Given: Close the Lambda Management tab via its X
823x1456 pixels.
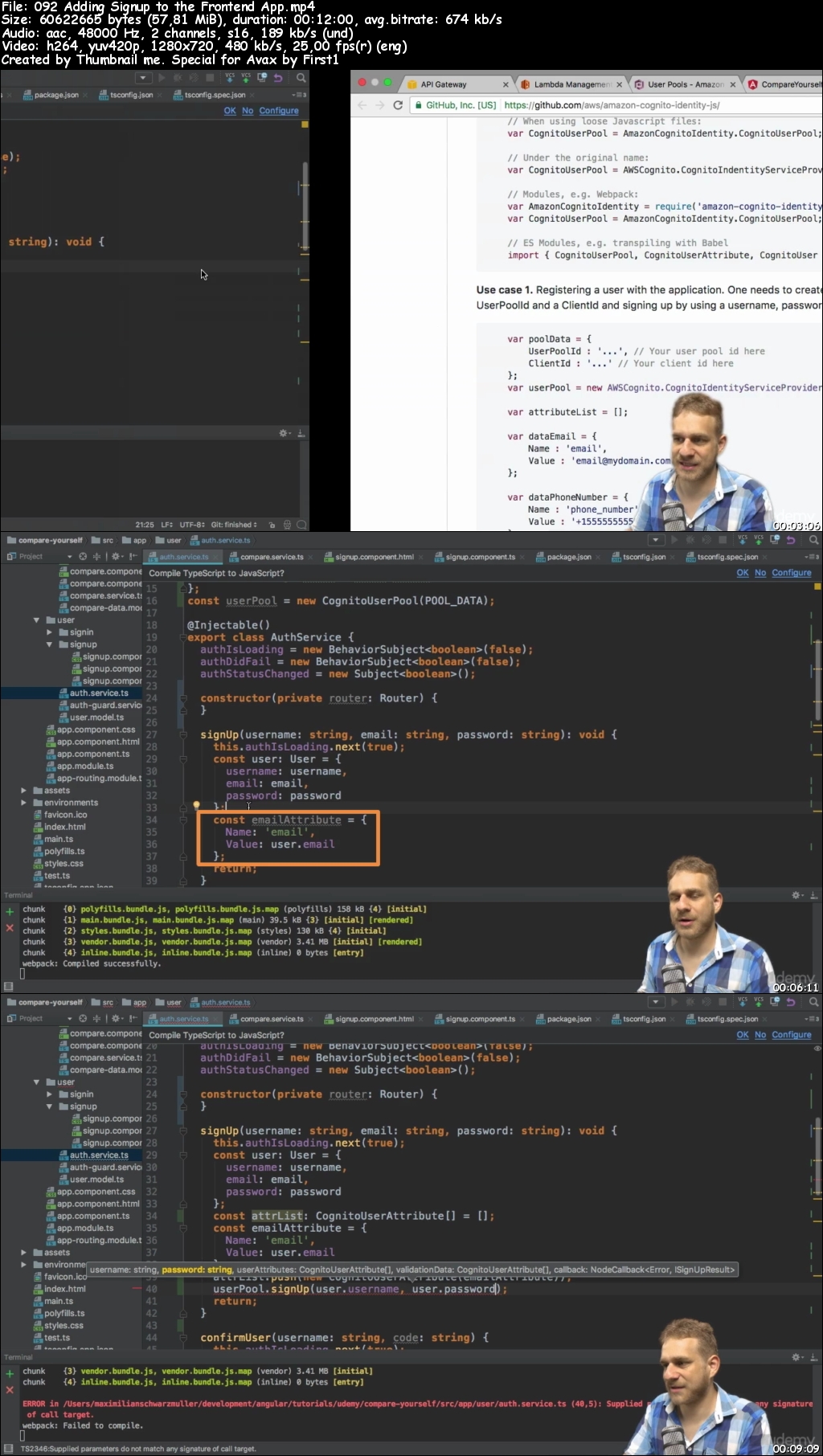Looking at the screenshot, I should point(619,84).
